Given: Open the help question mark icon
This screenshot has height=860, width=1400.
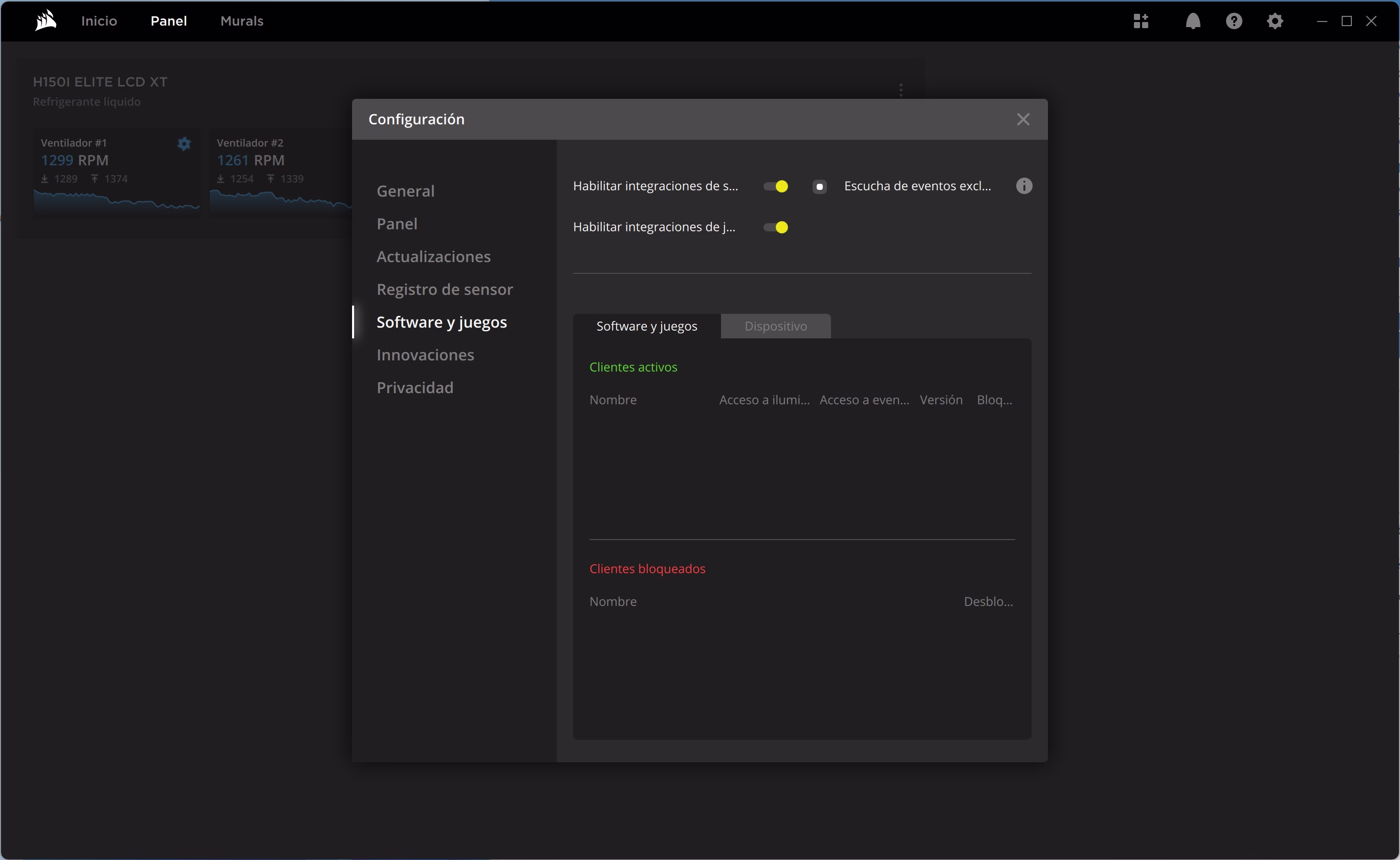Looking at the screenshot, I should coord(1234,21).
